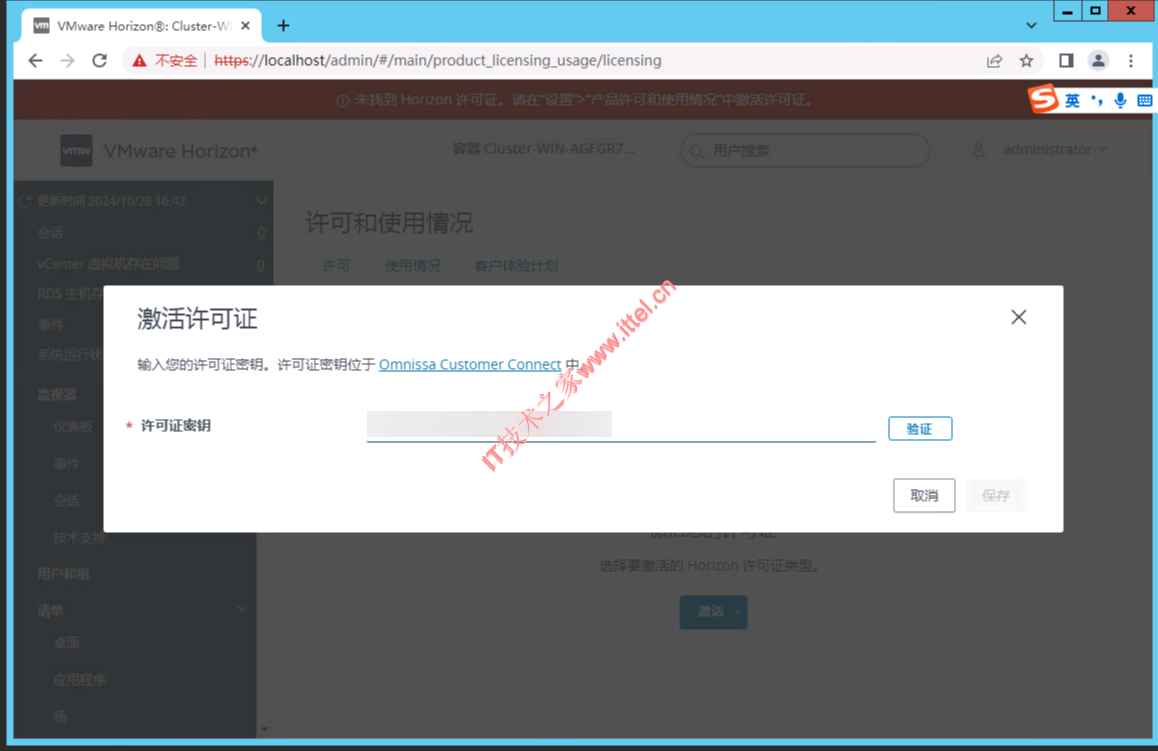Click the 取消 button

(x=924, y=495)
